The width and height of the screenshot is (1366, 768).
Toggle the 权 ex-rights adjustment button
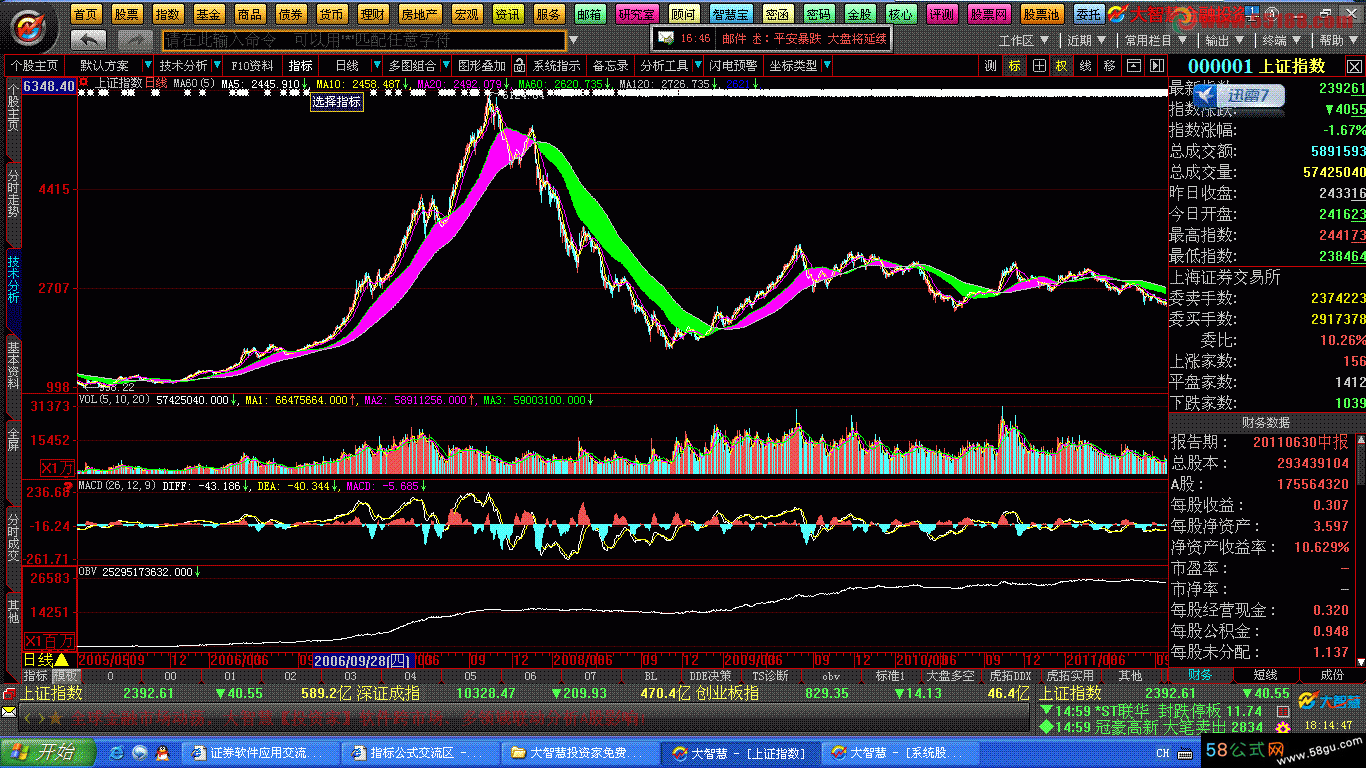tap(1062, 66)
